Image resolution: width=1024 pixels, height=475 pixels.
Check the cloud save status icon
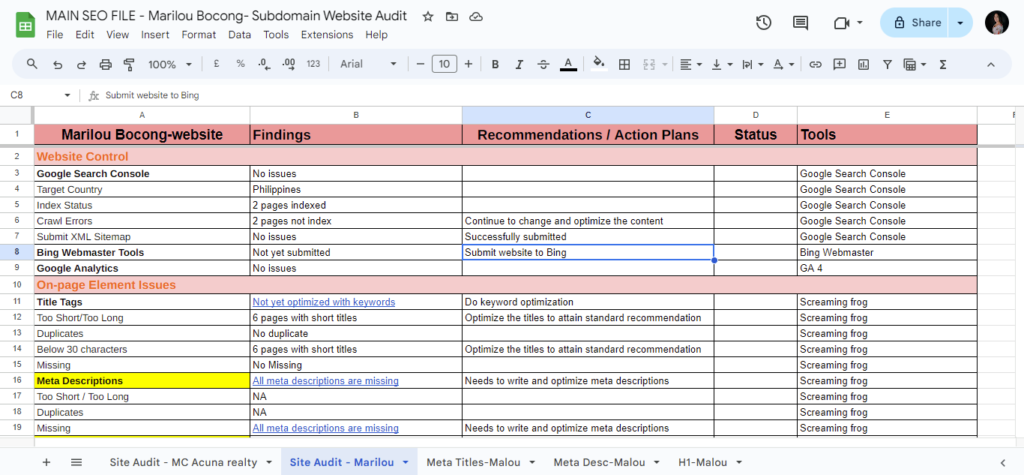pos(476,16)
